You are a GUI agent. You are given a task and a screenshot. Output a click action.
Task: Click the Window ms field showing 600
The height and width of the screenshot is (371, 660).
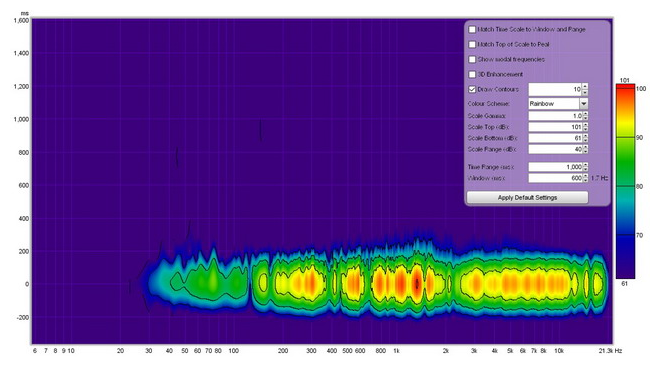[555, 178]
